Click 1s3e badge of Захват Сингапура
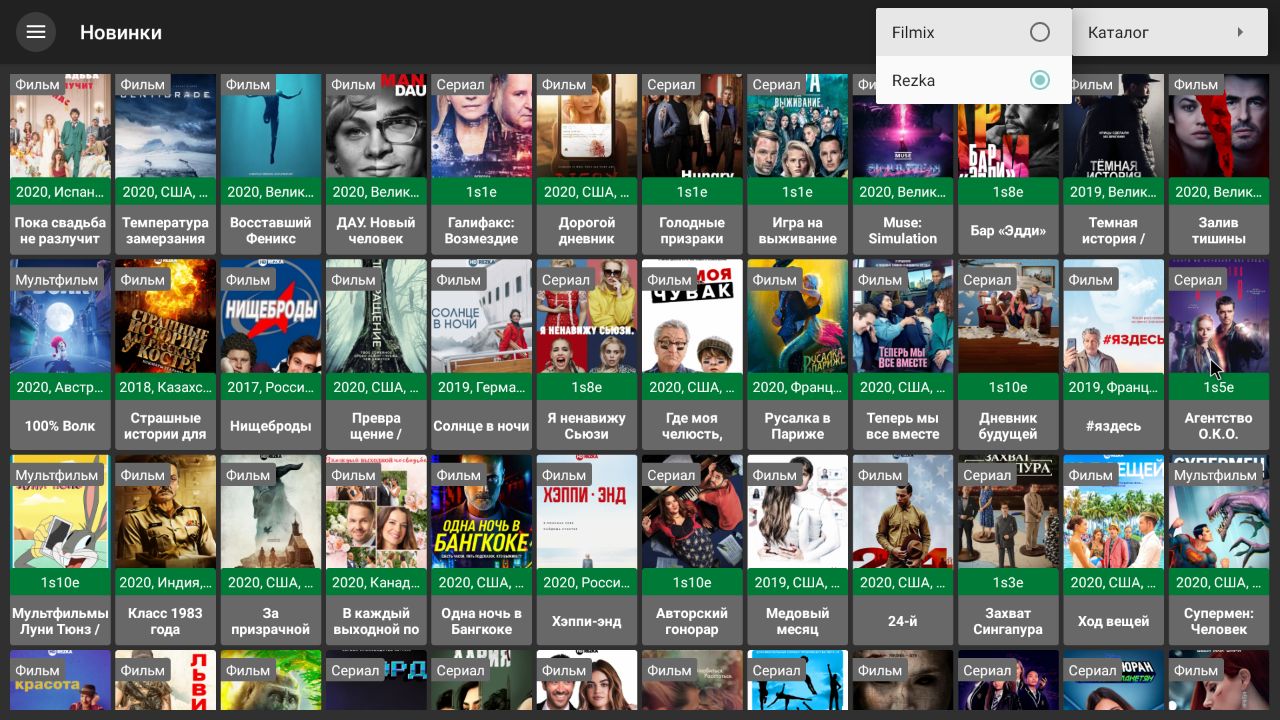 click(1008, 582)
